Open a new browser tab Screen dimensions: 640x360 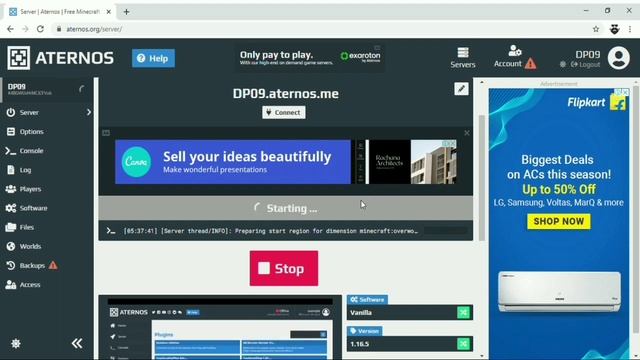click(x=126, y=12)
